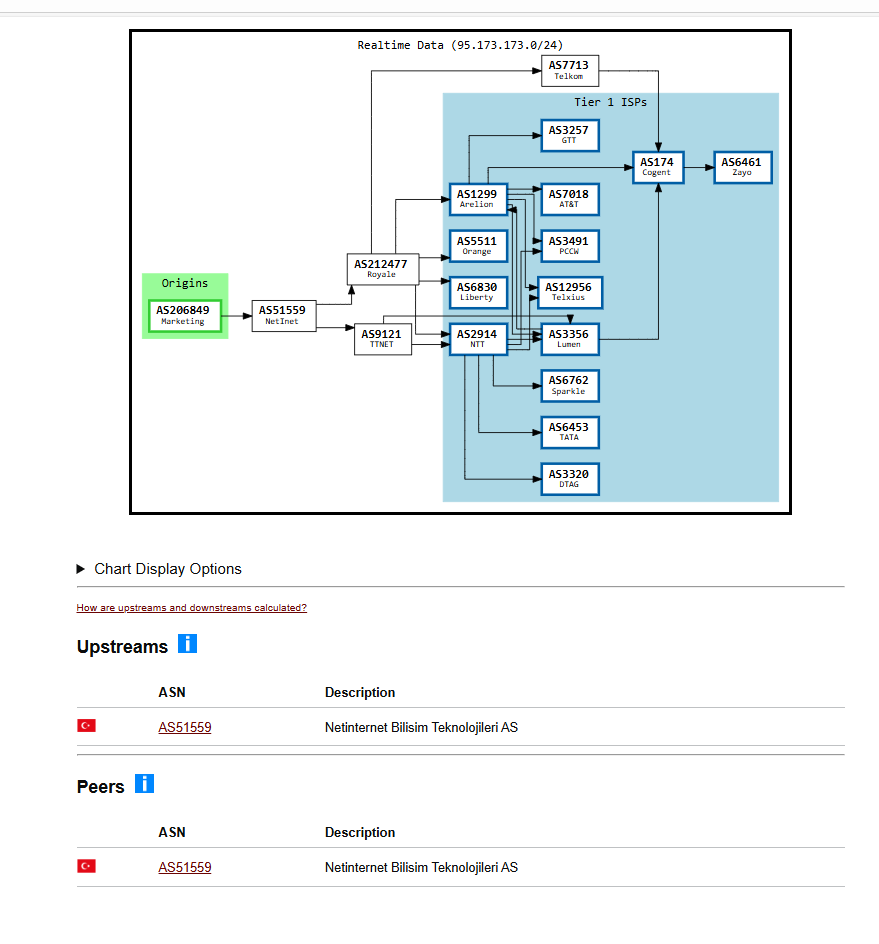879x944 pixels.
Task: Click Netinternet description in Peers row
Action: pos(421,868)
